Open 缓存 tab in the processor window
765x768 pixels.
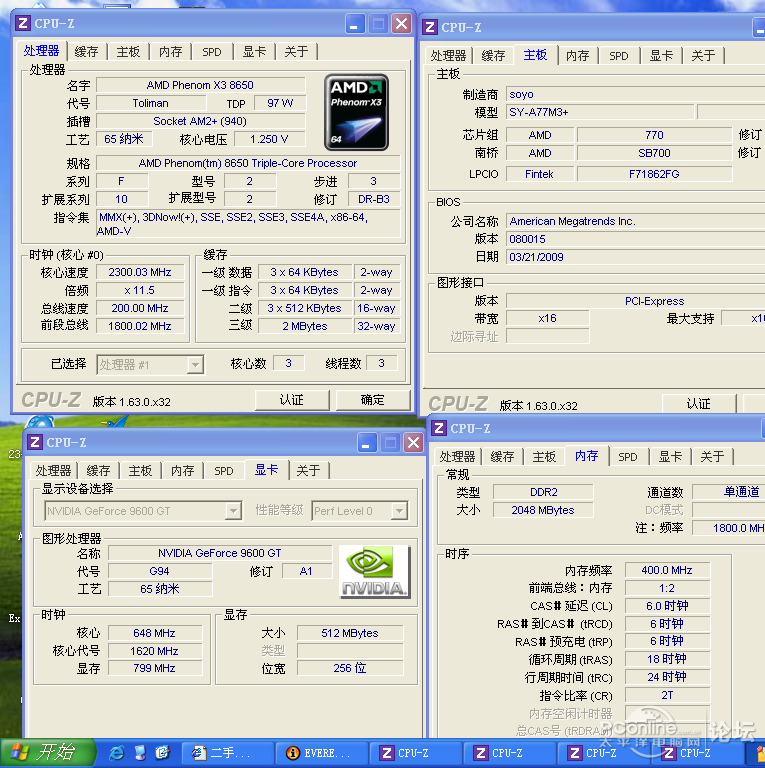point(87,51)
